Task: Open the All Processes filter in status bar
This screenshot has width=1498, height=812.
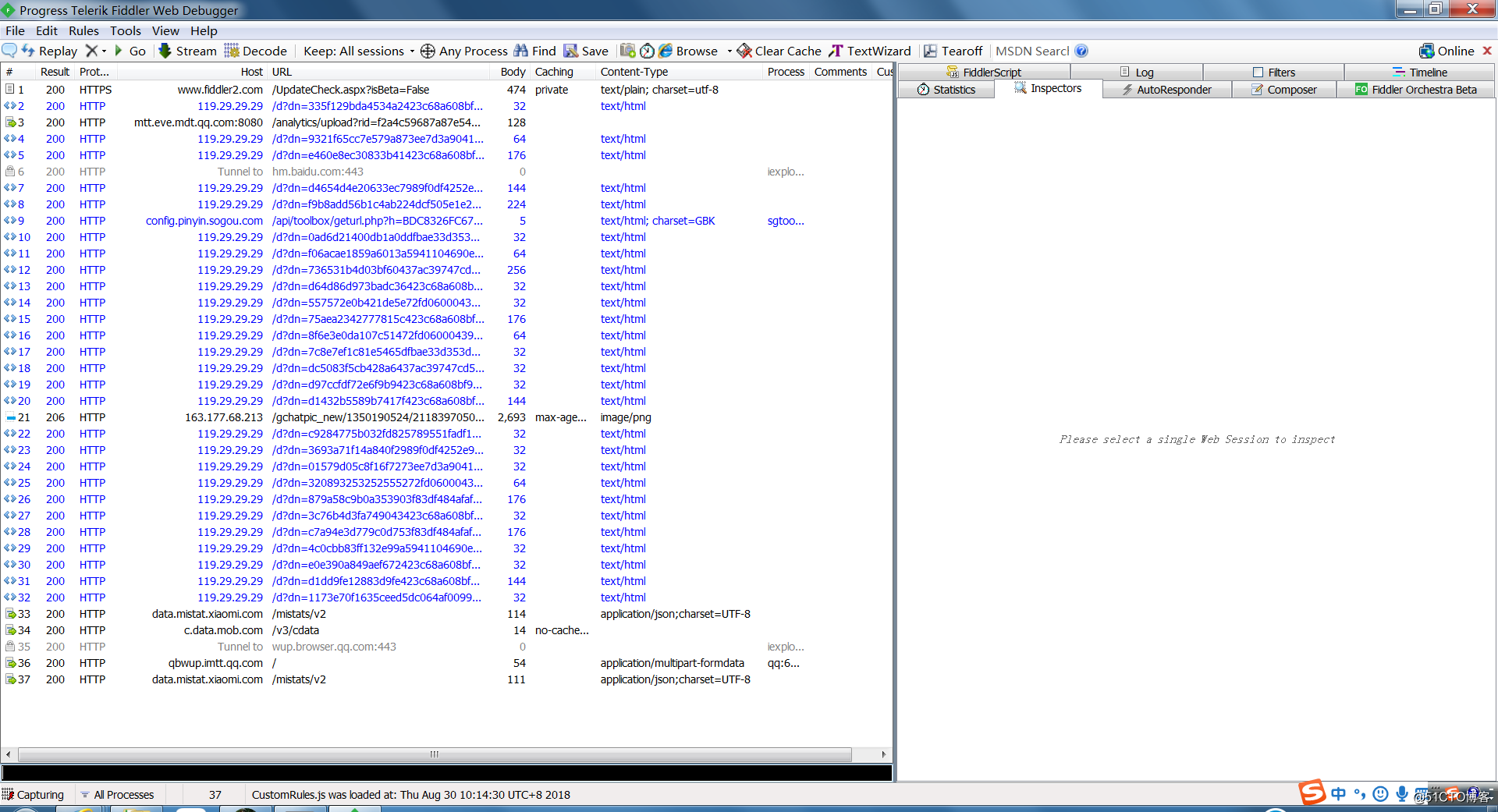Action: (x=117, y=795)
